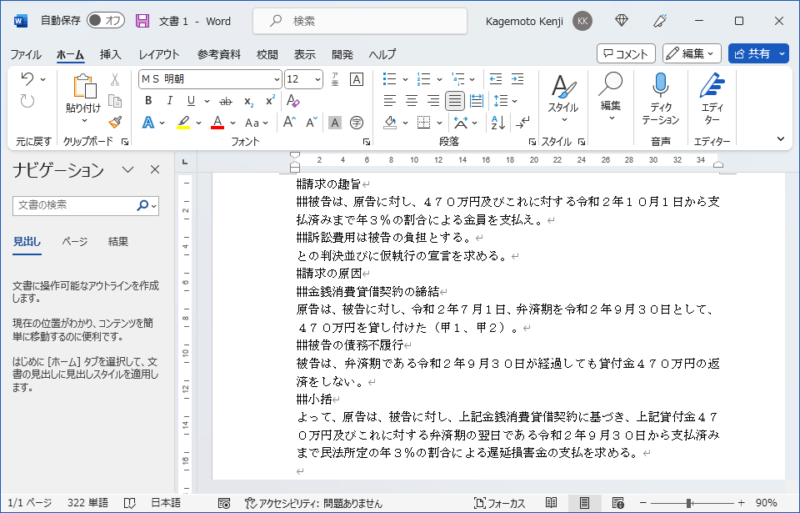Toggle AutoSave switch
The height and width of the screenshot is (513, 800).
tap(106, 21)
